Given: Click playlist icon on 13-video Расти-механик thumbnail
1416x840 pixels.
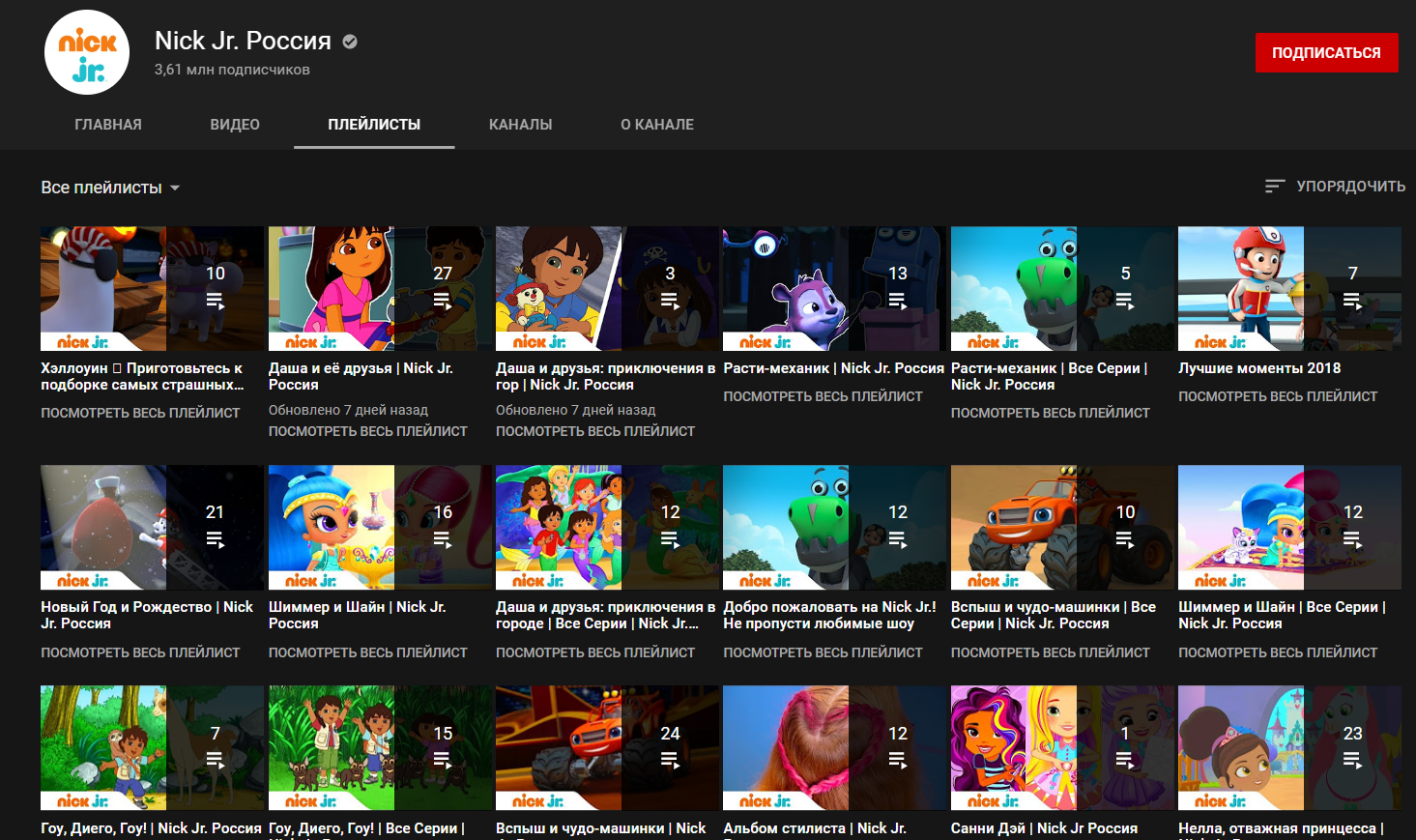Looking at the screenshot, I should tap(897, 302).
